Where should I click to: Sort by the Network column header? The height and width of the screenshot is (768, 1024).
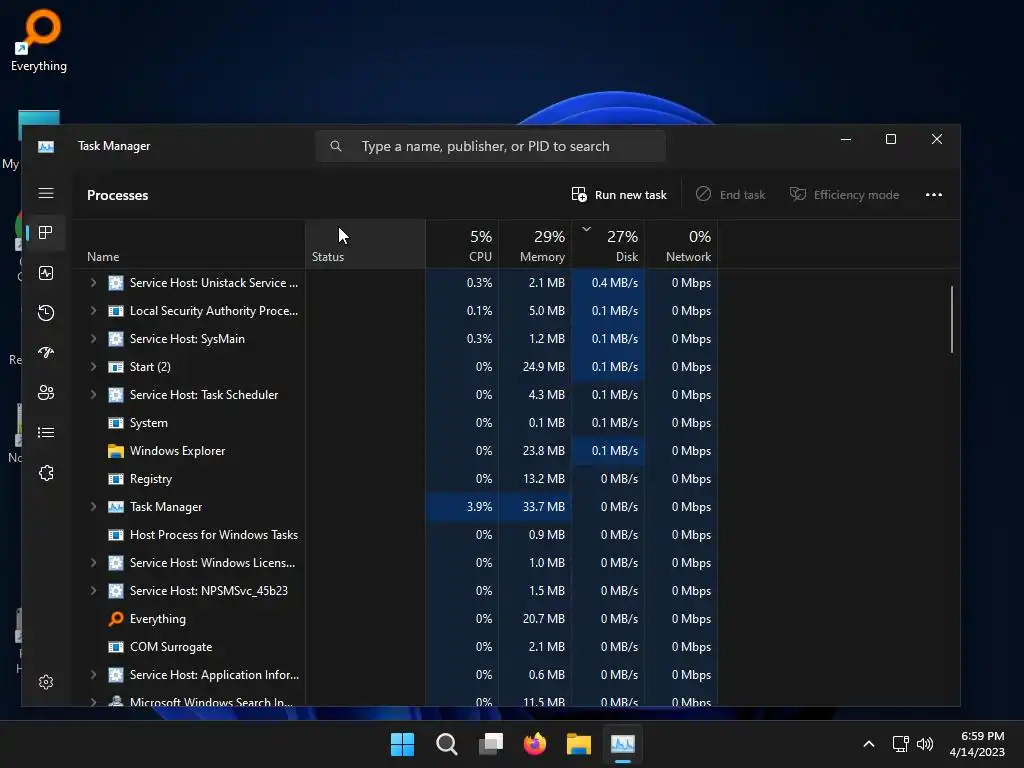tap(681, 244)
